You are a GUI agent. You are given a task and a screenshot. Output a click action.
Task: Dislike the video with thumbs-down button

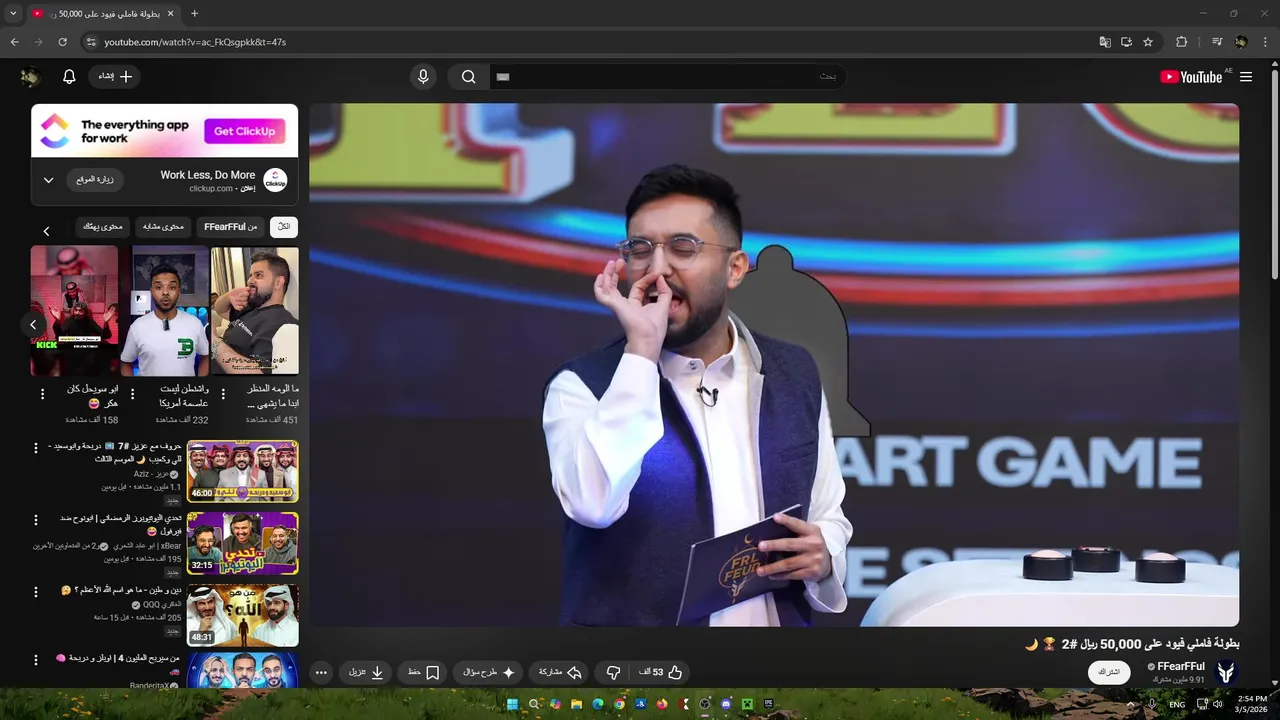(x=614, y=673)
